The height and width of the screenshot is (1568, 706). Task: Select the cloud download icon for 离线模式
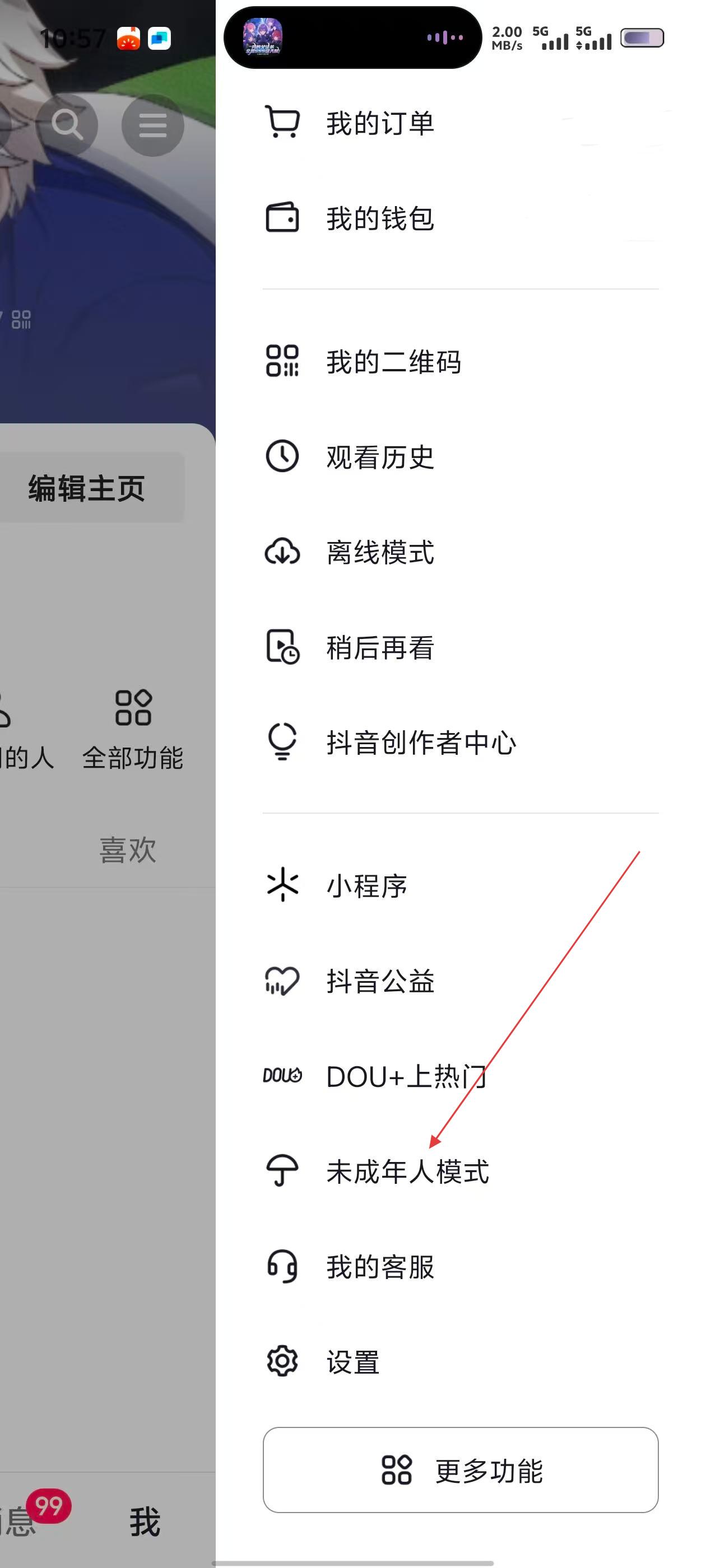[282, 552]
